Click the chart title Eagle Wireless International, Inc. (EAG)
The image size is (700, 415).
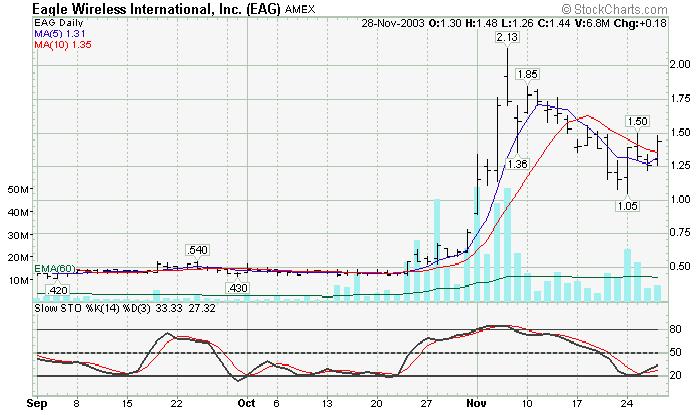coord(157,9)
